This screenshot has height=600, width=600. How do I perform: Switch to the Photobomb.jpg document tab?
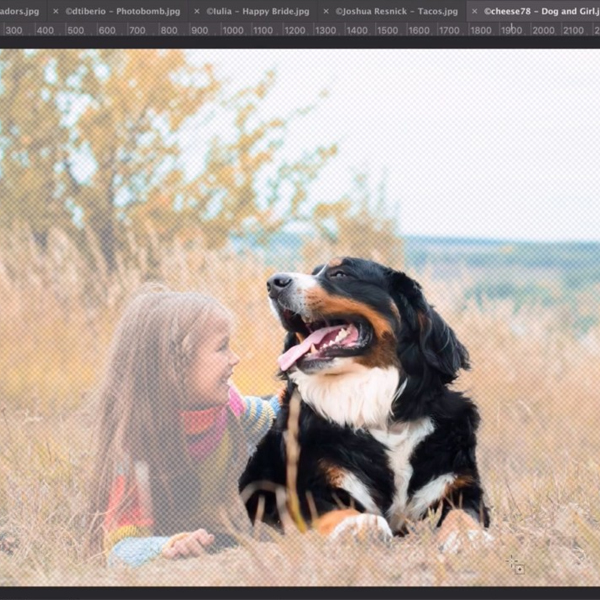click(123, 11)
